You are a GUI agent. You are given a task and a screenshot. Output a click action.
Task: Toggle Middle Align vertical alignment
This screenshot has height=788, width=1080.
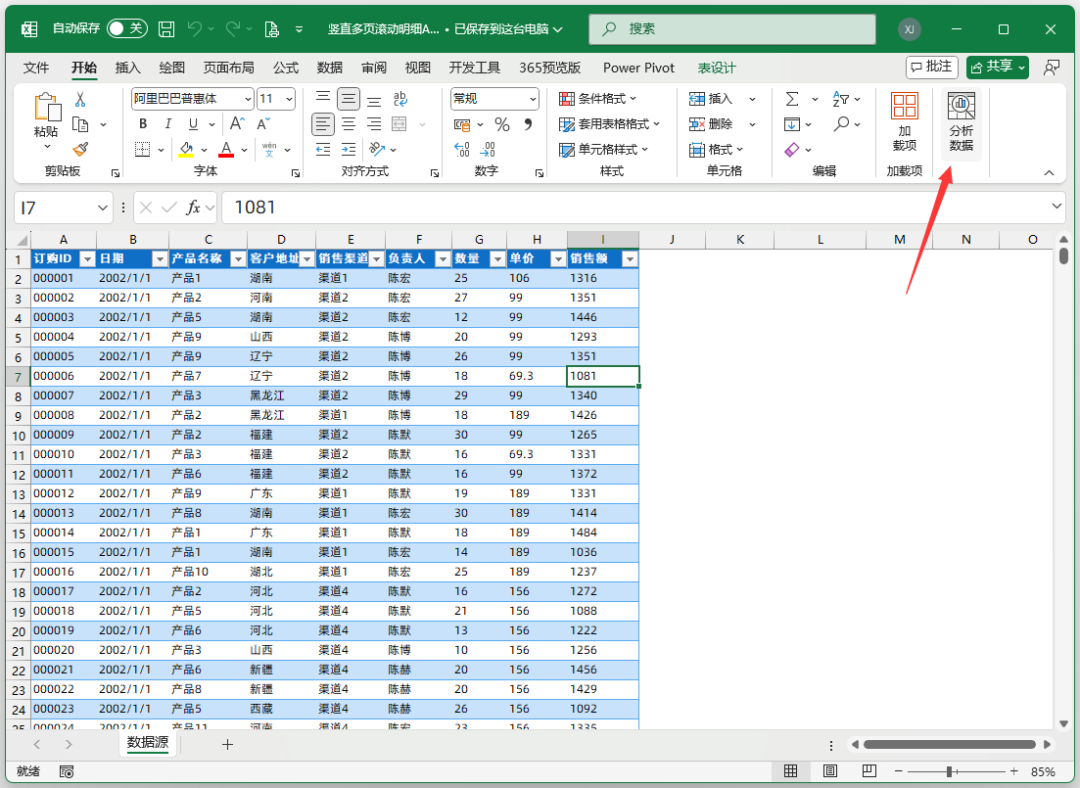tap(349, 99)
